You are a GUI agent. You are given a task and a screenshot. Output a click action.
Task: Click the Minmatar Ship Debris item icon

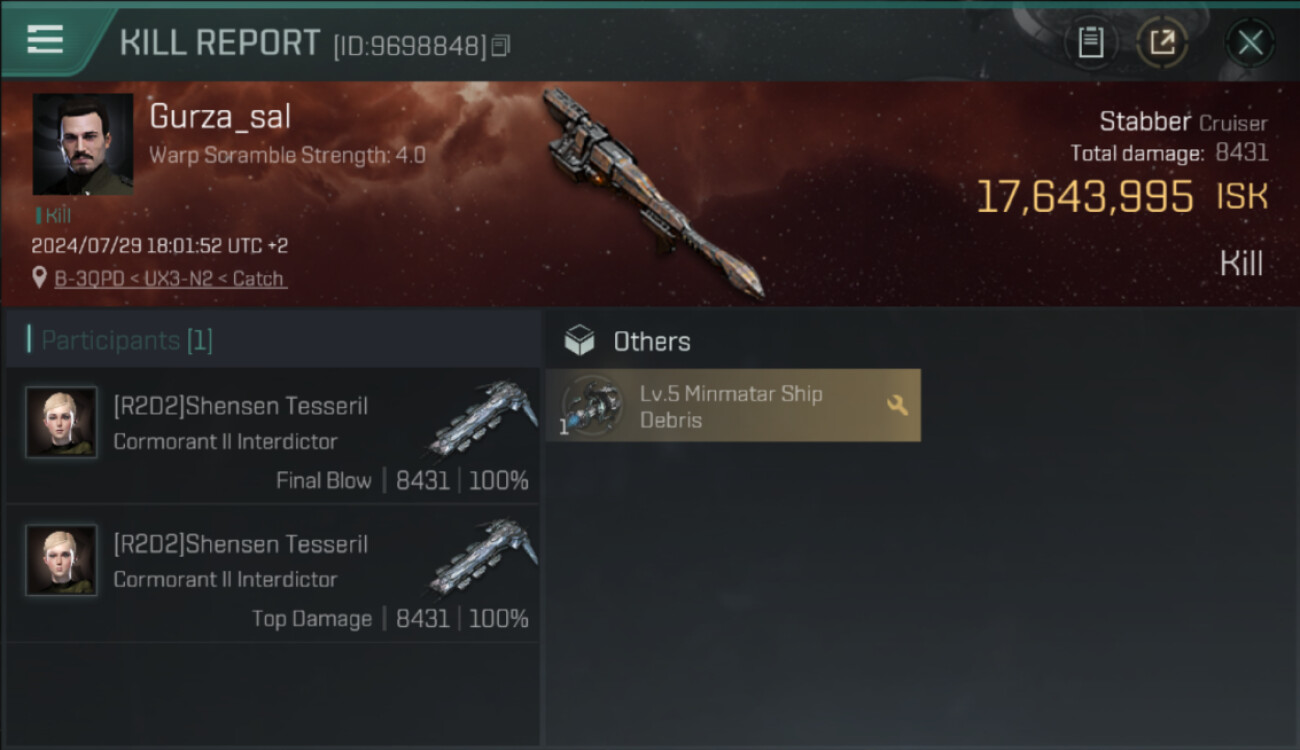point(592,406)
